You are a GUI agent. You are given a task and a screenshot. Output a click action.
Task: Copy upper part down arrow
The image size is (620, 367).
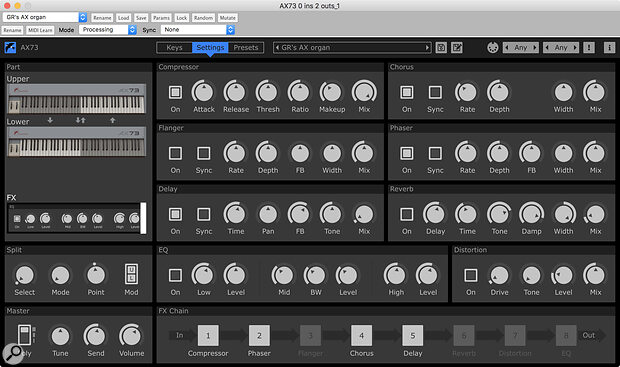[x=50, y=120]
